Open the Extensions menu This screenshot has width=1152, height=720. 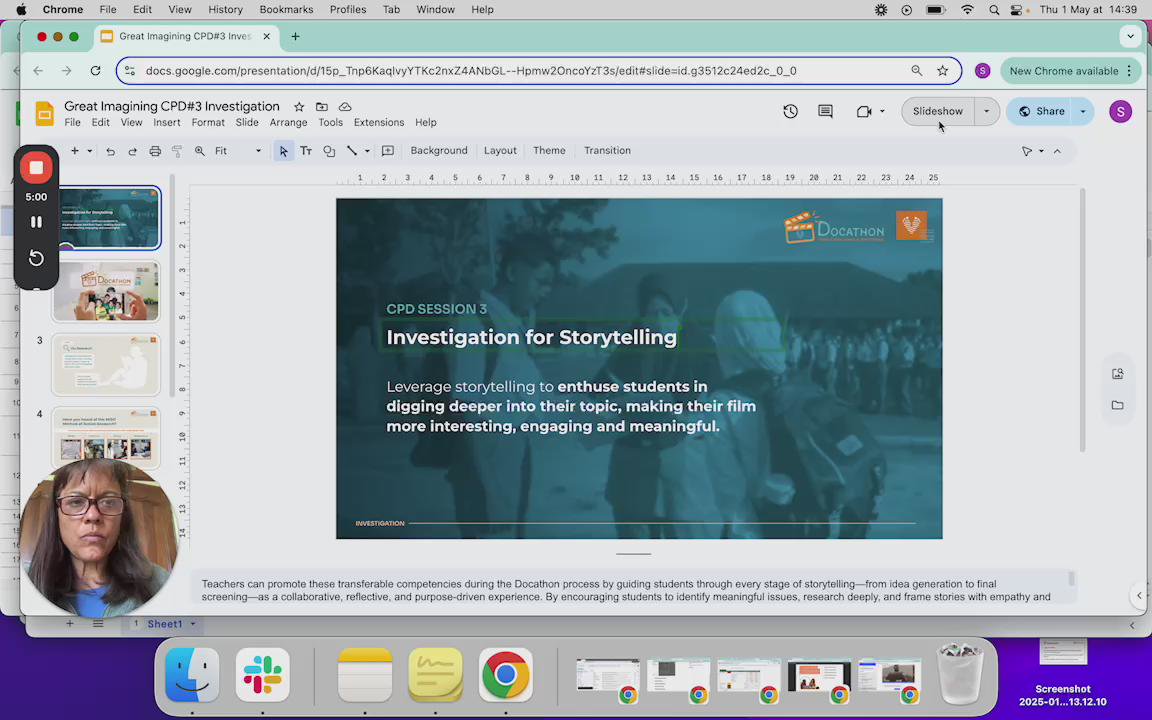[378, 123]
